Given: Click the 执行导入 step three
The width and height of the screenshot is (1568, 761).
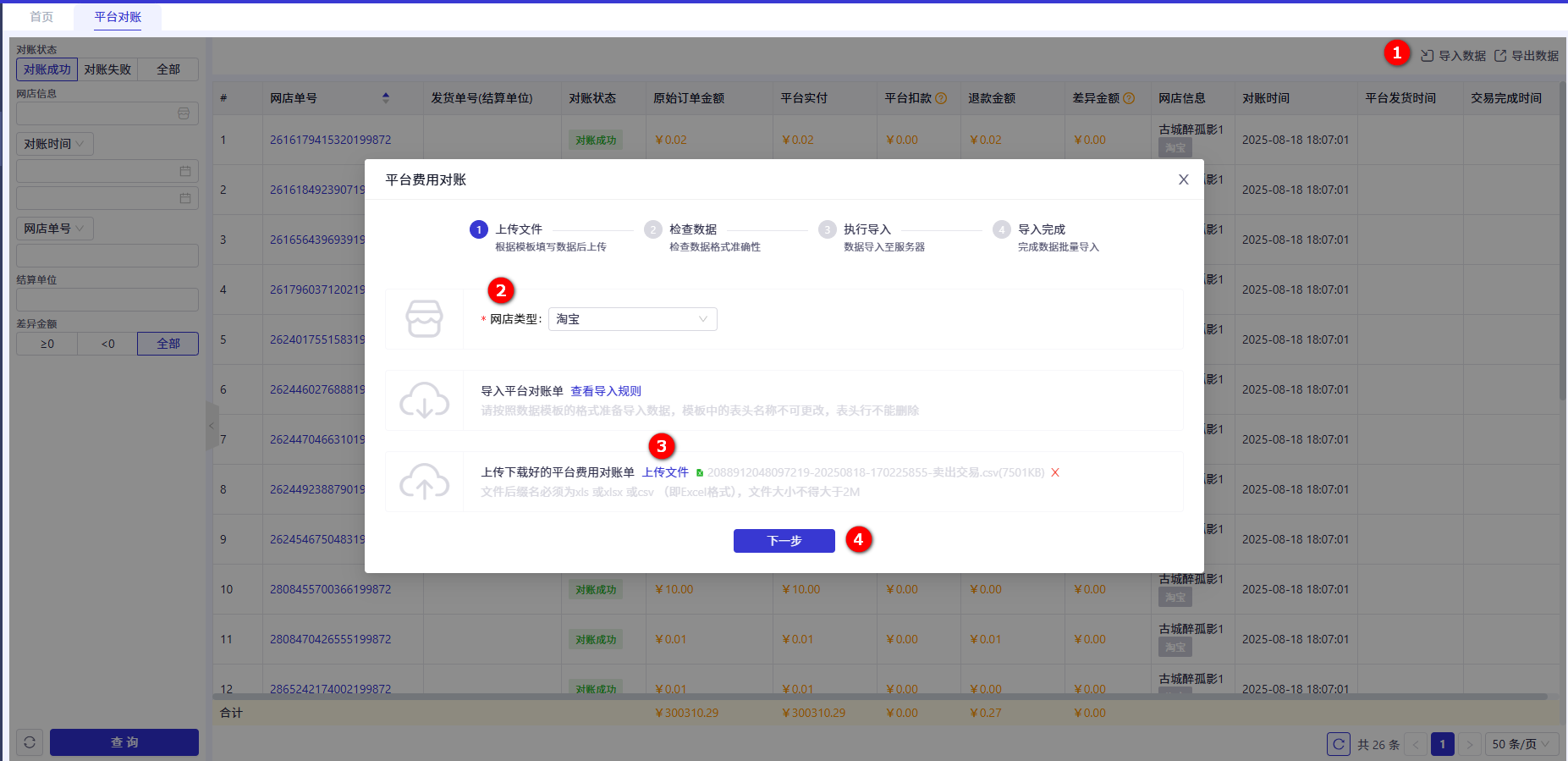Looking at the screenshot, I should click(x=872, y=237).
